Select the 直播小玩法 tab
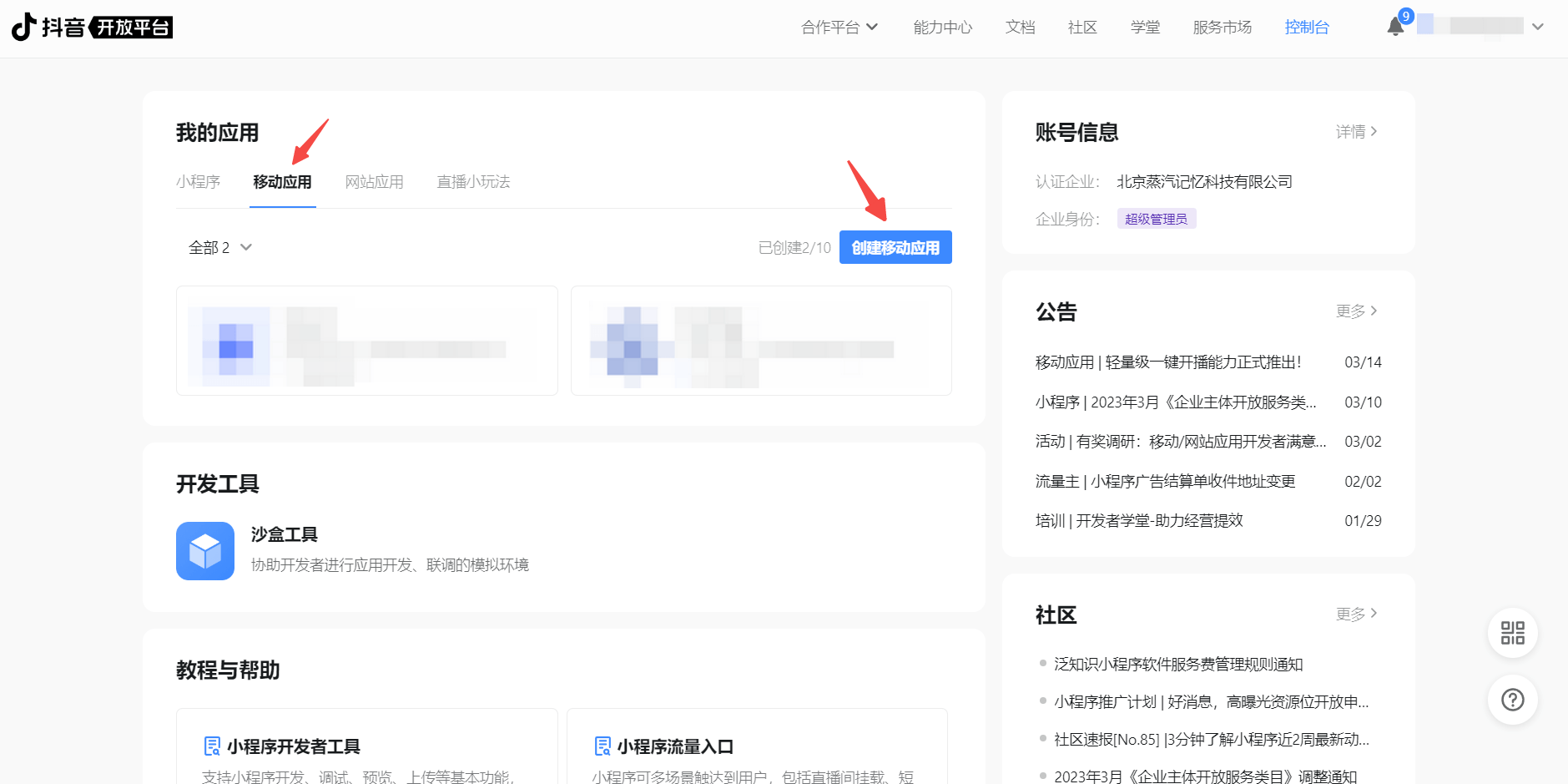Viewport: 1568px width, 784px height. coord(473,182)
